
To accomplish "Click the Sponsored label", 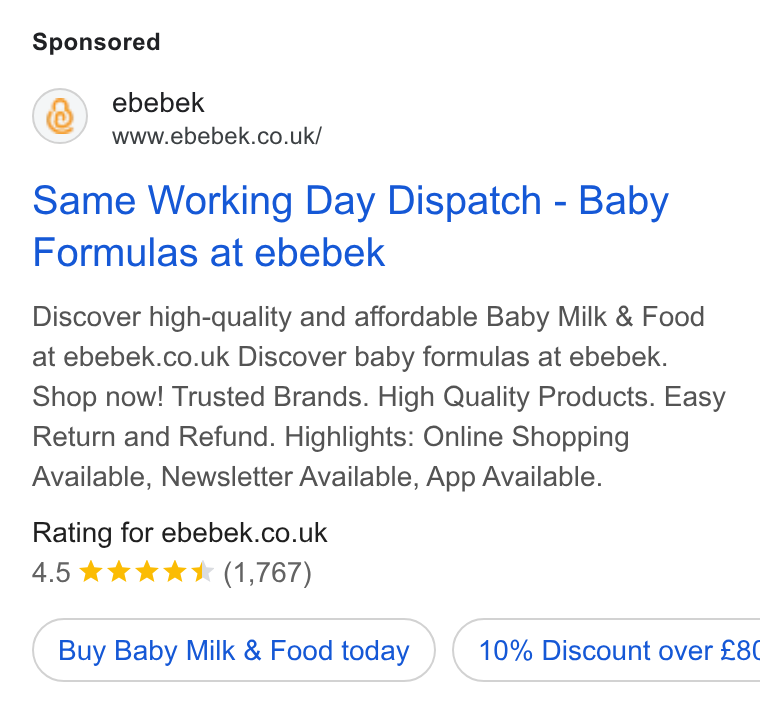I will [x=96, y=42].
